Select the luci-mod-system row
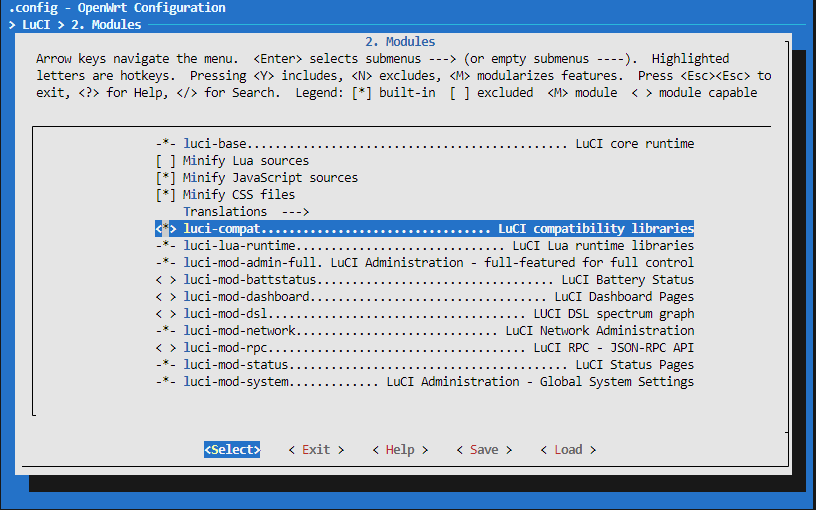 tap(425, 382)
